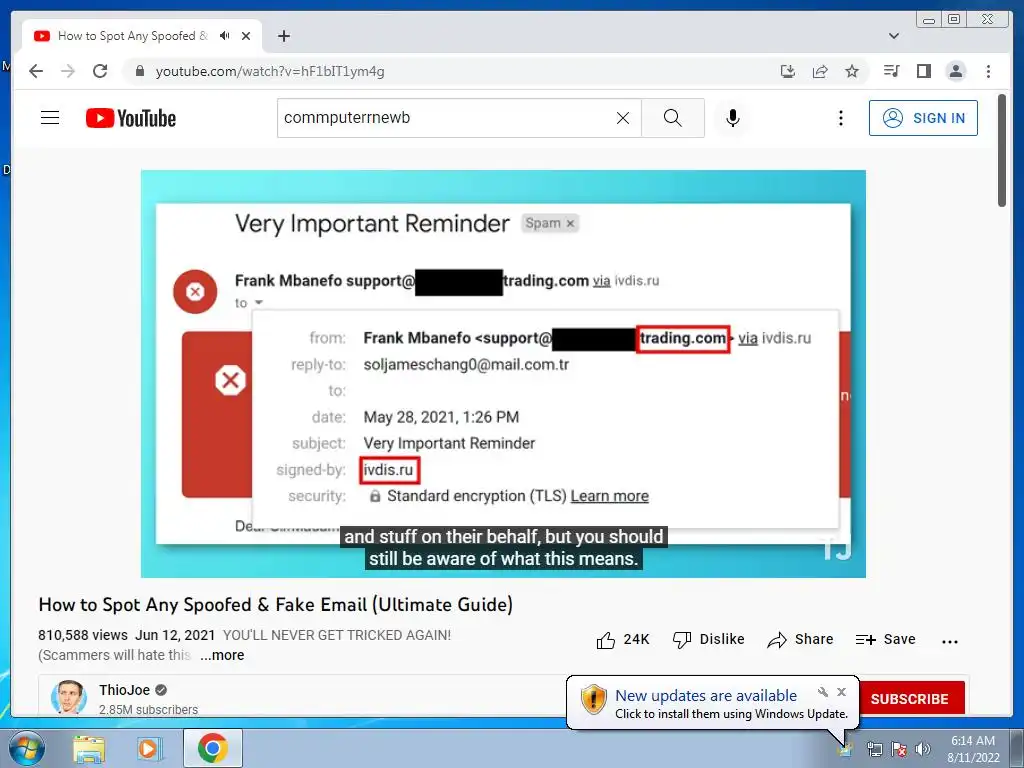The image size is (1024, 768).
Task: Open balloon options wrench icon
Action: 823,692
